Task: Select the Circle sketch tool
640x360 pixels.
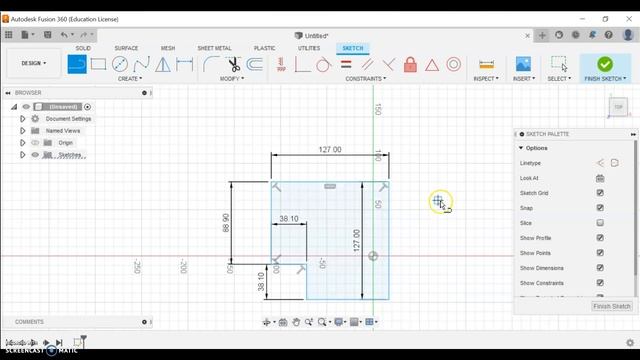Action: click(120, 64)
